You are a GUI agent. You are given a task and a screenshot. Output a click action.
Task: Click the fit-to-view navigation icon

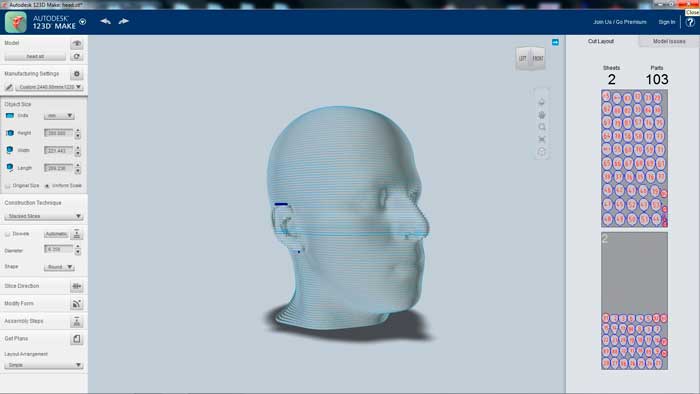point(542,140)
